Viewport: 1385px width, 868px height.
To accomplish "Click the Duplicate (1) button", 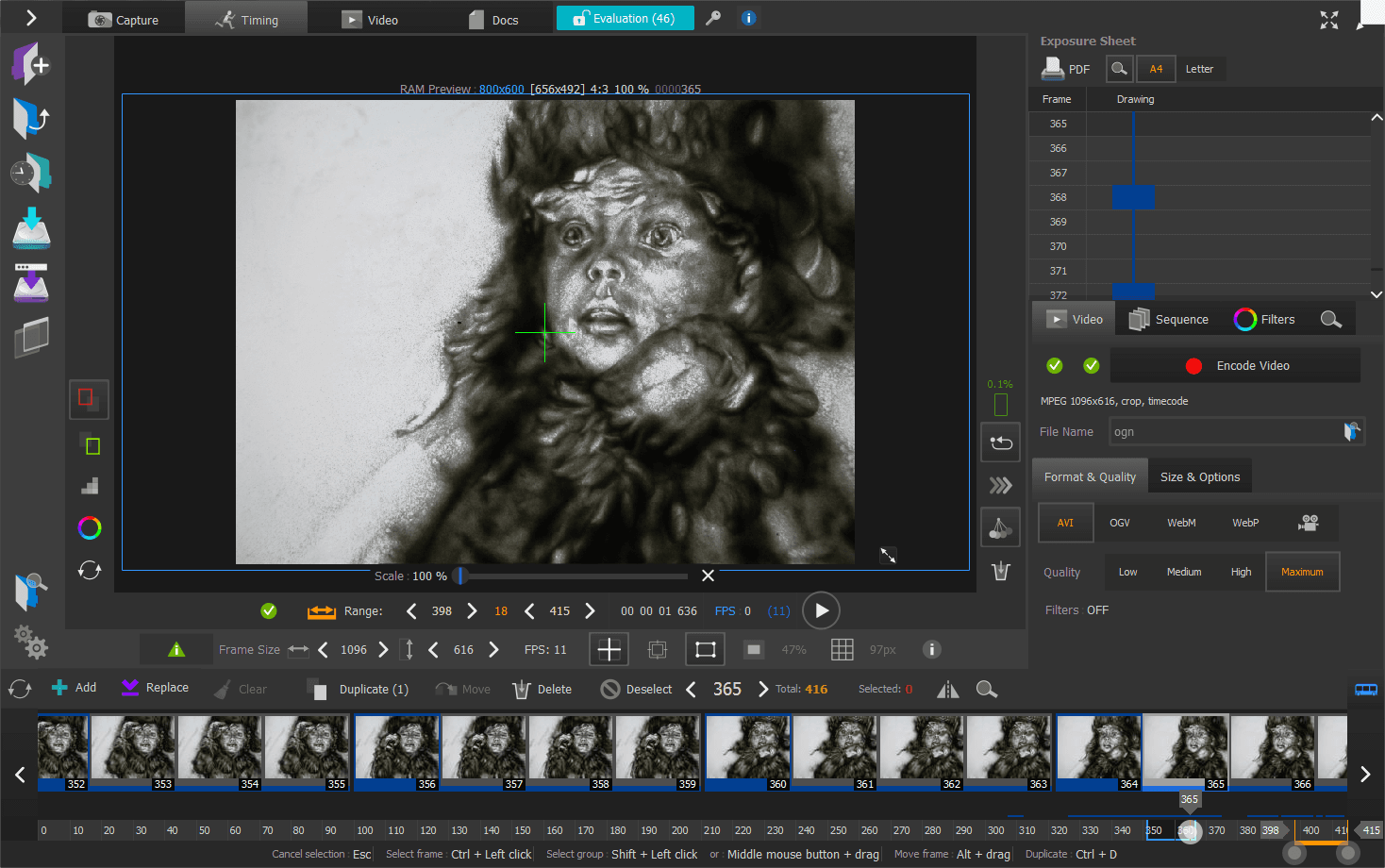I will point(359,690).
